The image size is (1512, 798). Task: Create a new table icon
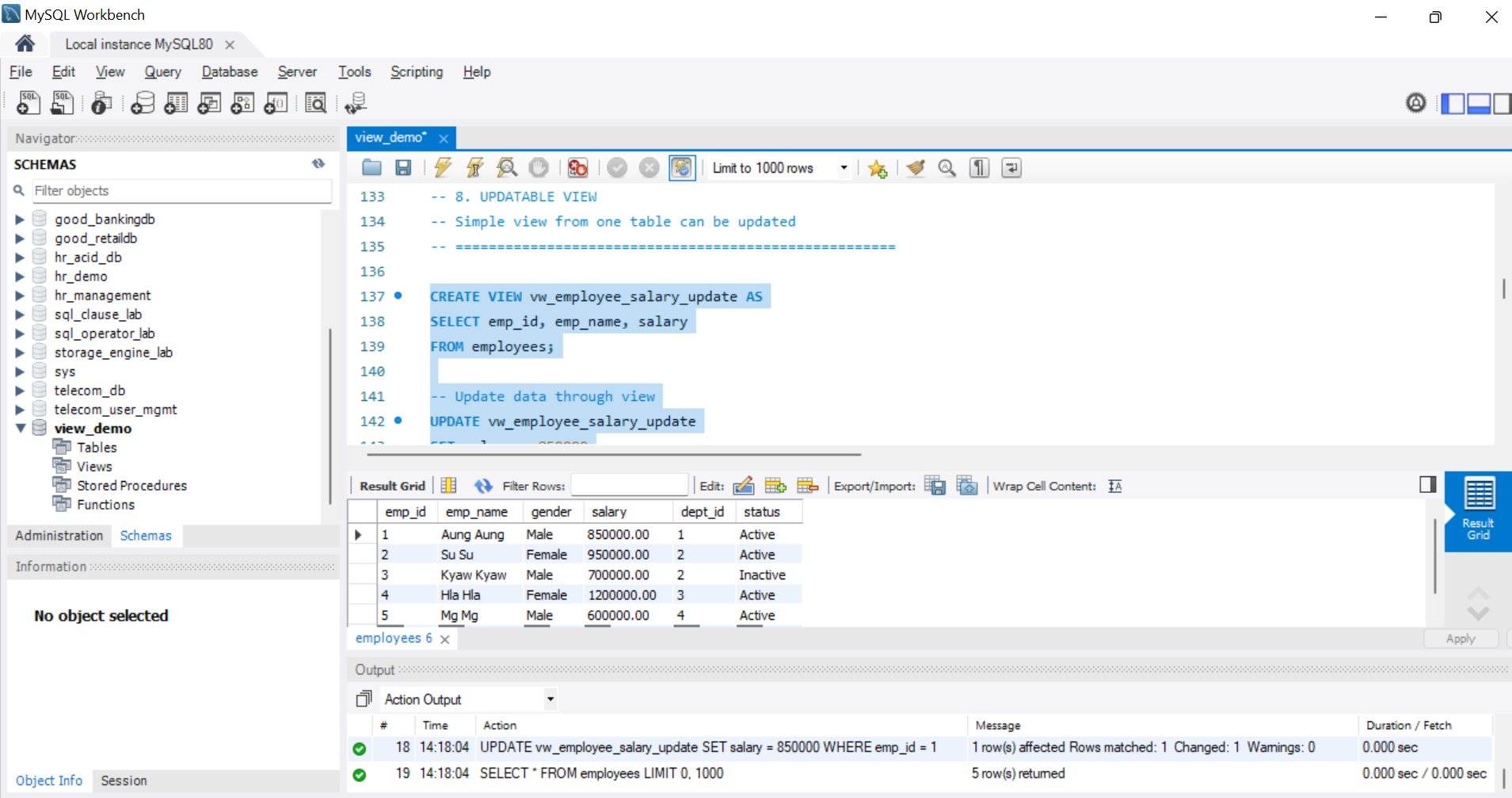pos(176,103)
